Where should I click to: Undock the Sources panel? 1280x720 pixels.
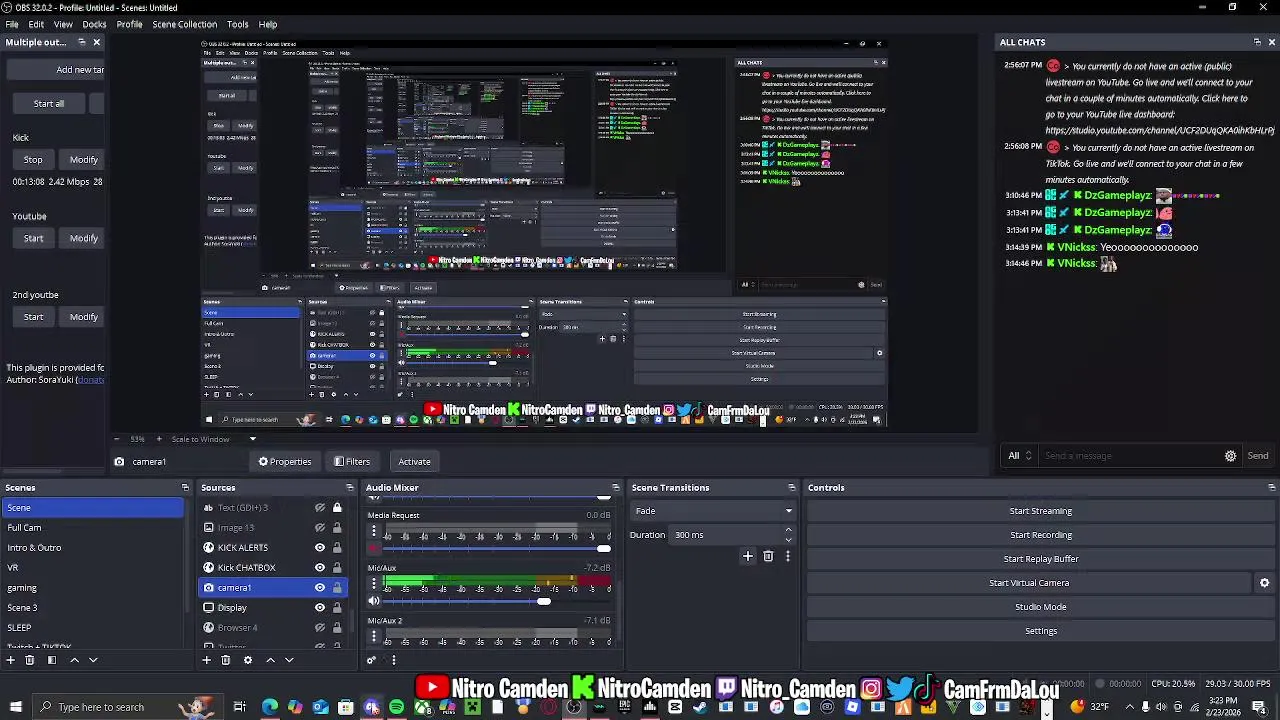click(351, 488)
